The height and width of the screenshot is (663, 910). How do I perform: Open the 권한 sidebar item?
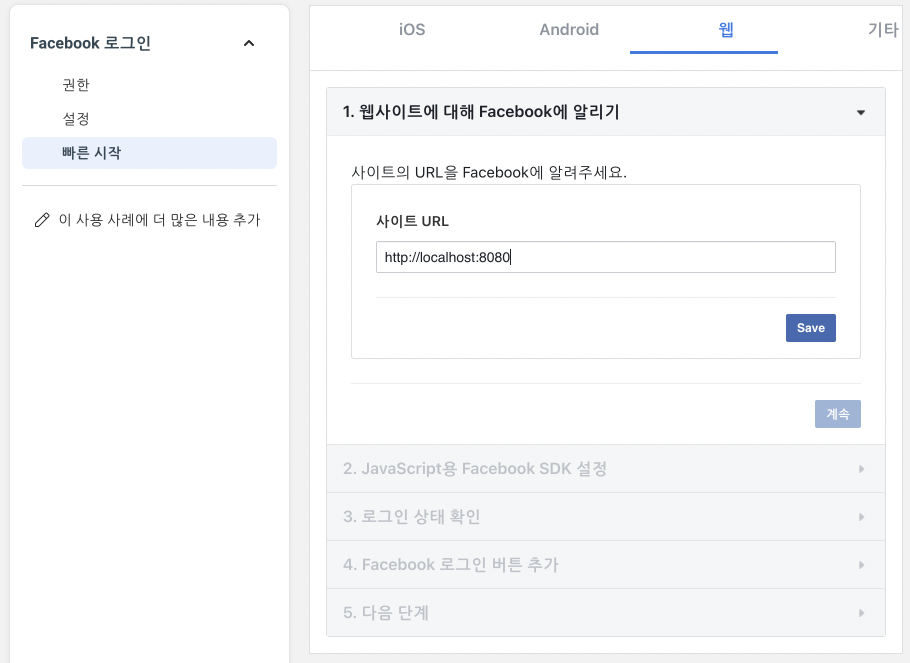[75, 85]
